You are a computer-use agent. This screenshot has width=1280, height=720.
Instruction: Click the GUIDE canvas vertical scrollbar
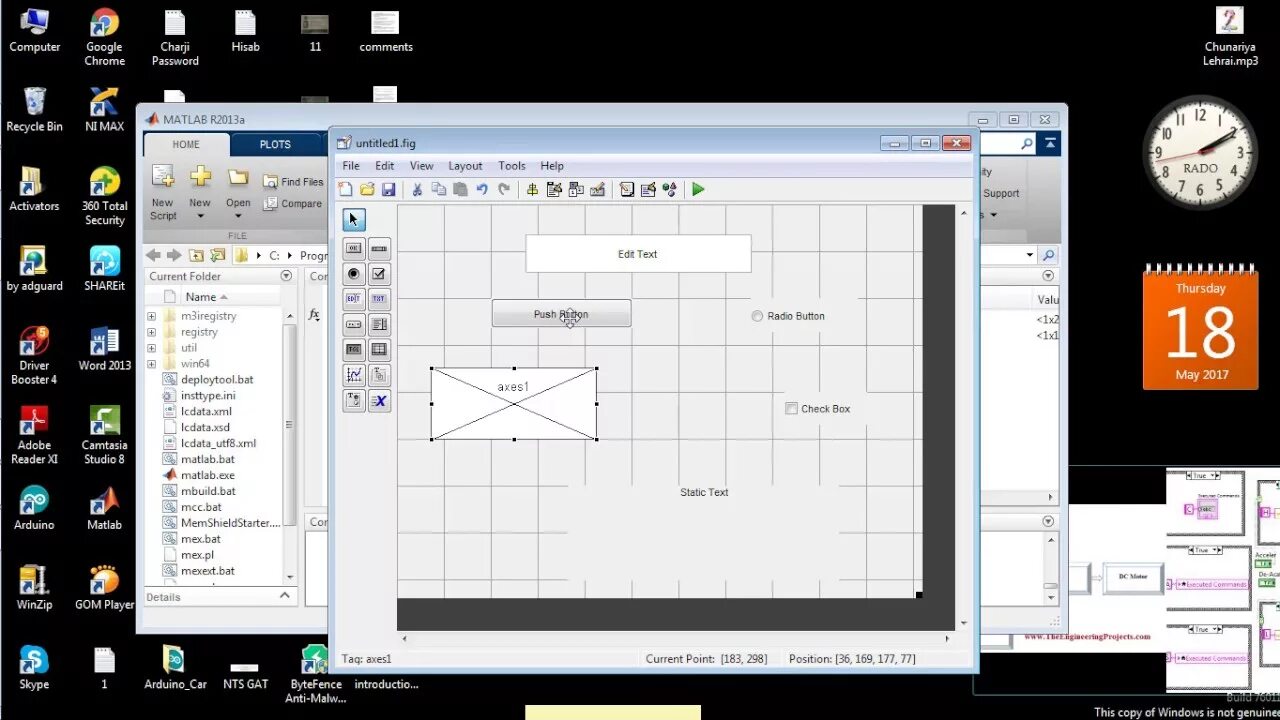[964, 416]
